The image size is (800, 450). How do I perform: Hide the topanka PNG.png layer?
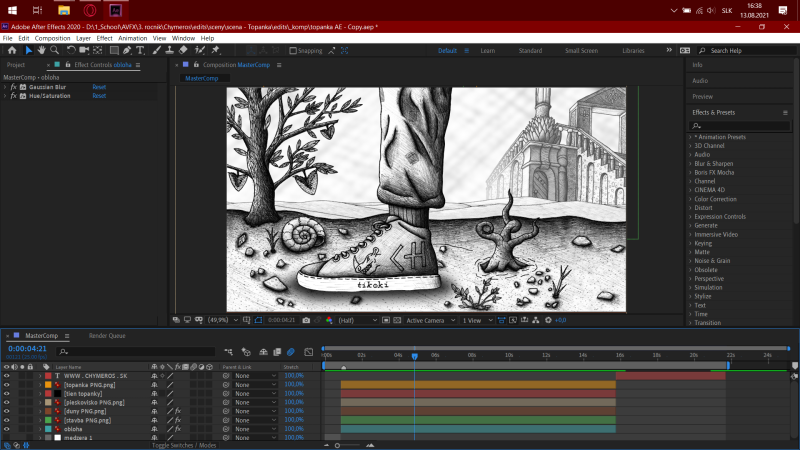7,385
